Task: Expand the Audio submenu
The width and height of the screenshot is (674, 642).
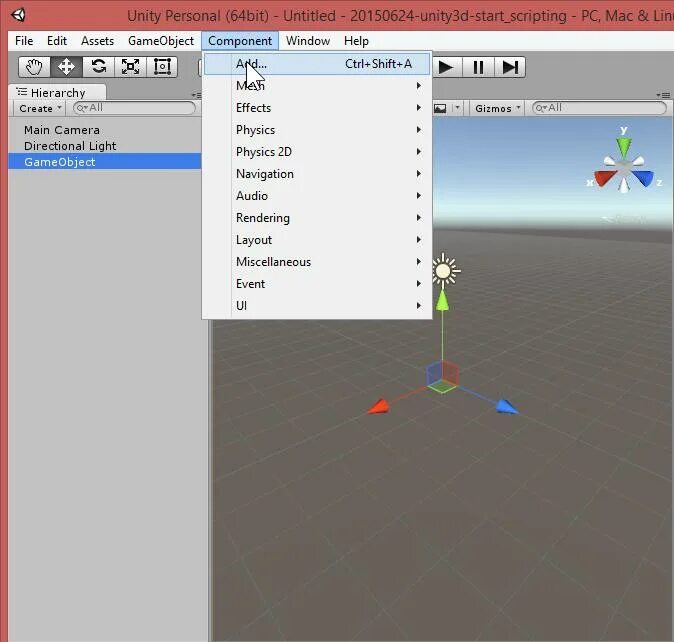Action: click(x=317, y=196)
